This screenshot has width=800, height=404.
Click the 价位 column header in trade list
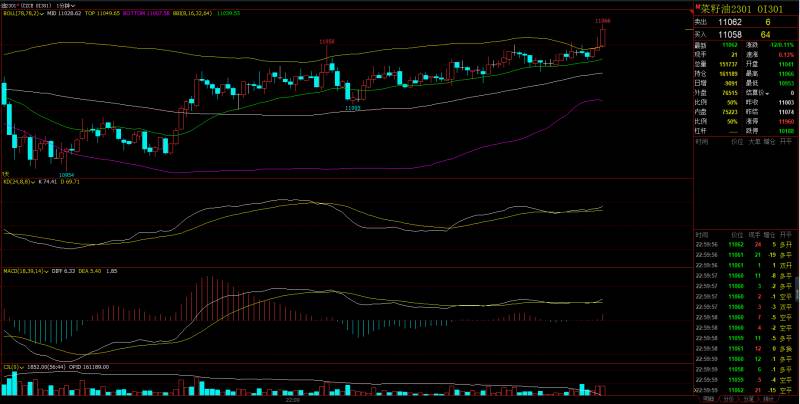pyautogui.click(x=737, y=235)
